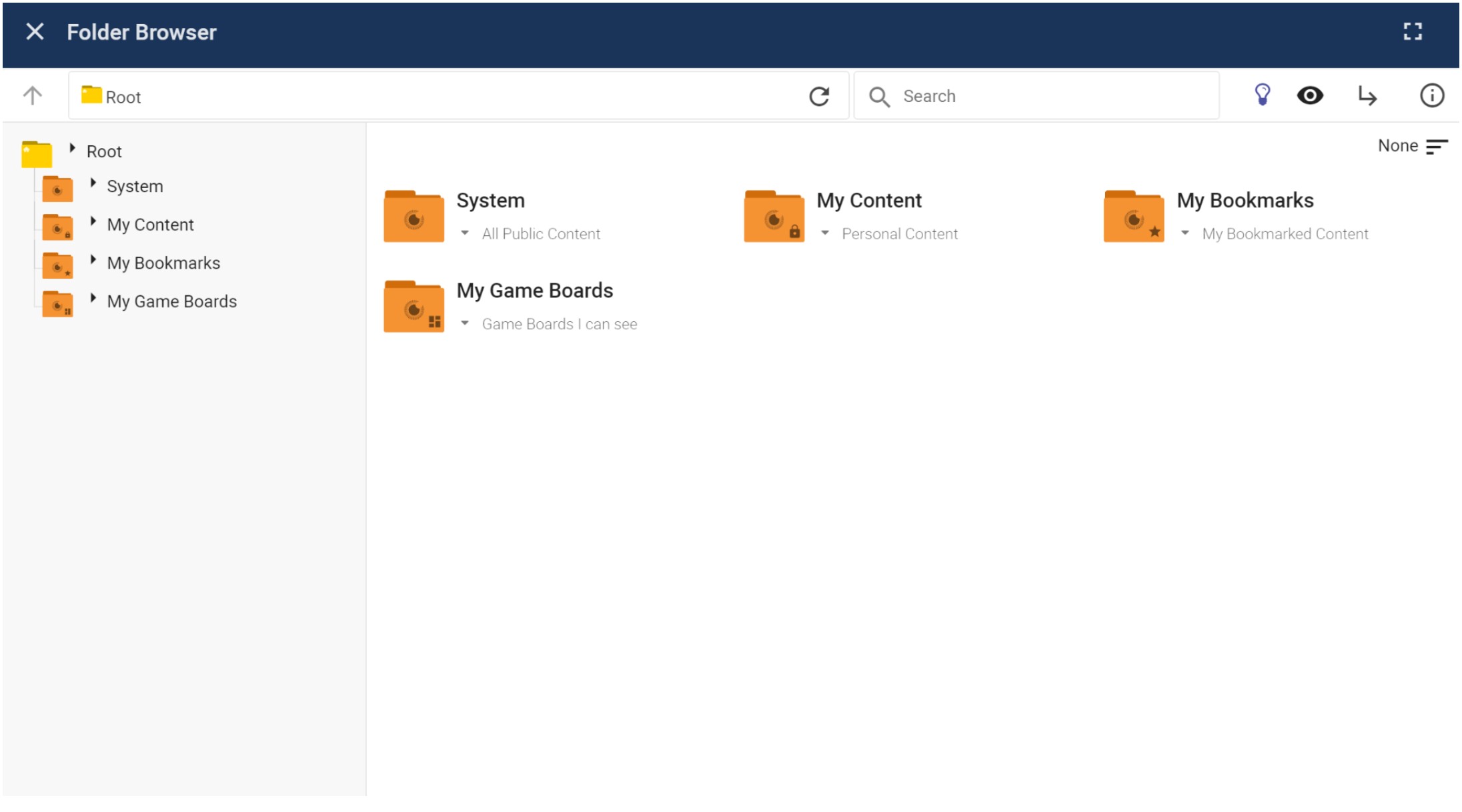The width and height of the screenshot is (1462, 812).
Task: Collapse the Root tree node arrow
Action: pyautogui.click(x=73, y=148)
